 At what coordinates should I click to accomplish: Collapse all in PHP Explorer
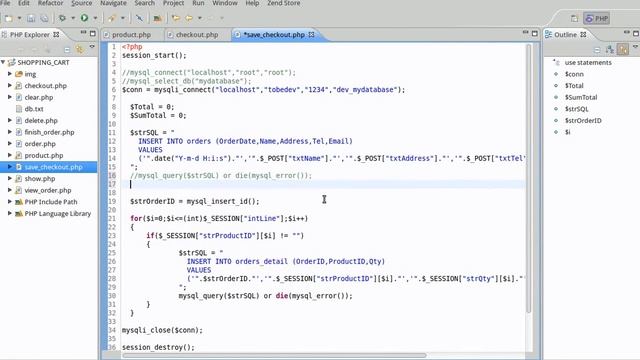pos(67,50)
